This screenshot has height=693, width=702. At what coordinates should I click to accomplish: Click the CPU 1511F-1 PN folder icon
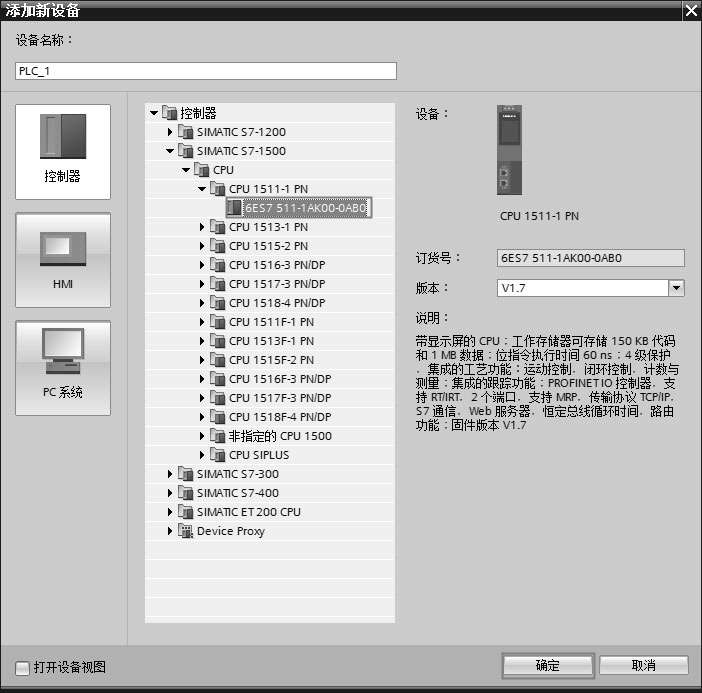pos(218,322)
